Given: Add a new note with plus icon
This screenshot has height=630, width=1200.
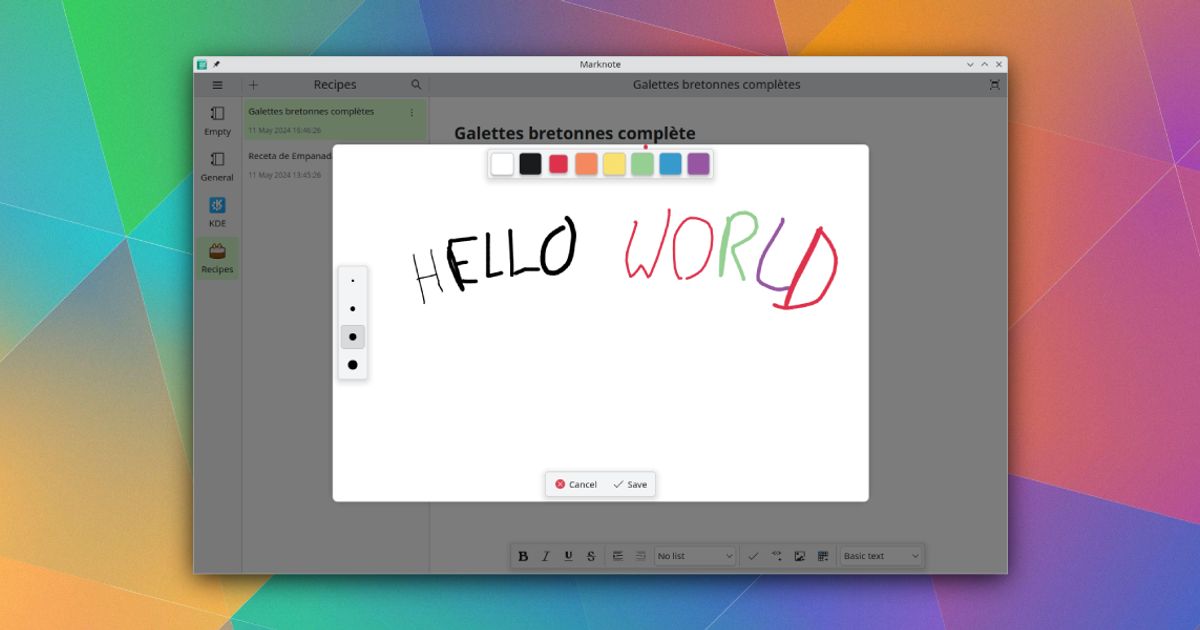Looking at the screenshot, I should tap(253, 85).
